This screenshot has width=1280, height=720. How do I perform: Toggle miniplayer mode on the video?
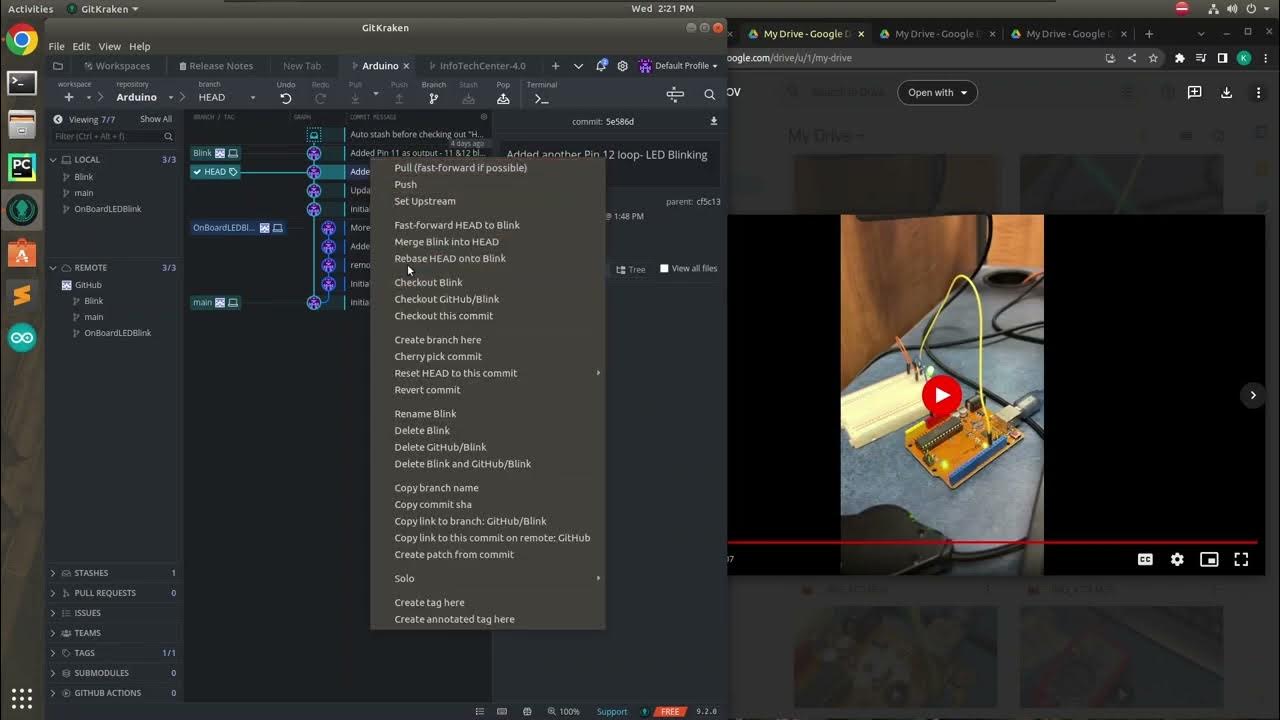1209,560
